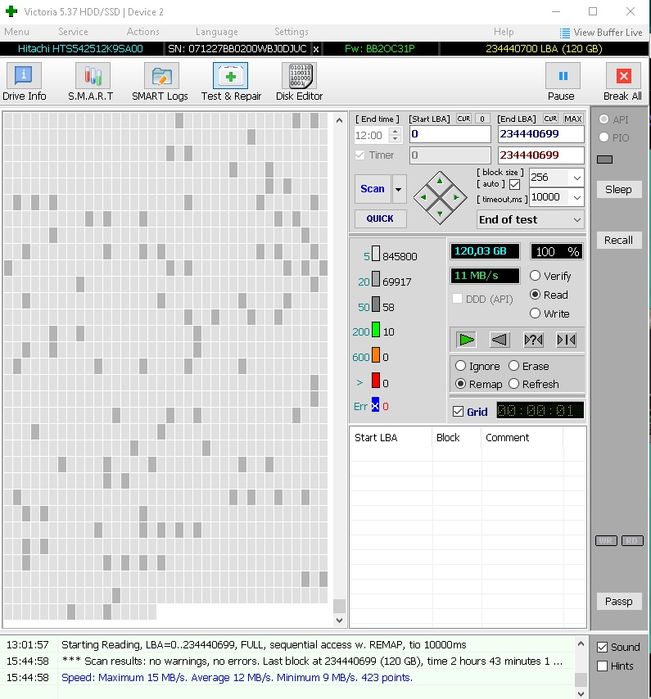Enable the Hints checkbox
Screen dimensions: 651x699
pos(602,666)
